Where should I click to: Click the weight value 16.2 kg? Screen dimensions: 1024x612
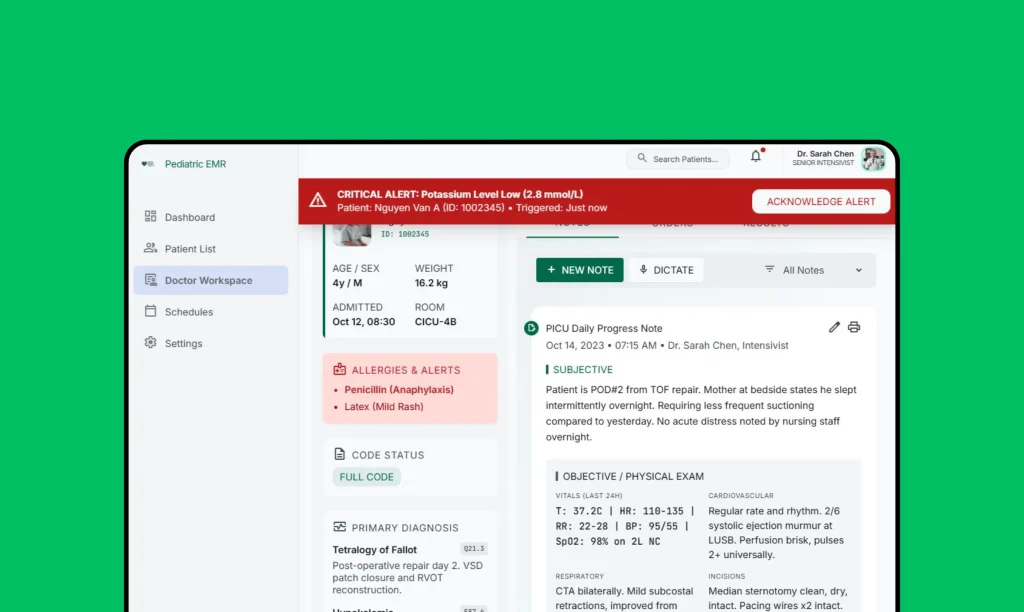(x=431, y=283)
